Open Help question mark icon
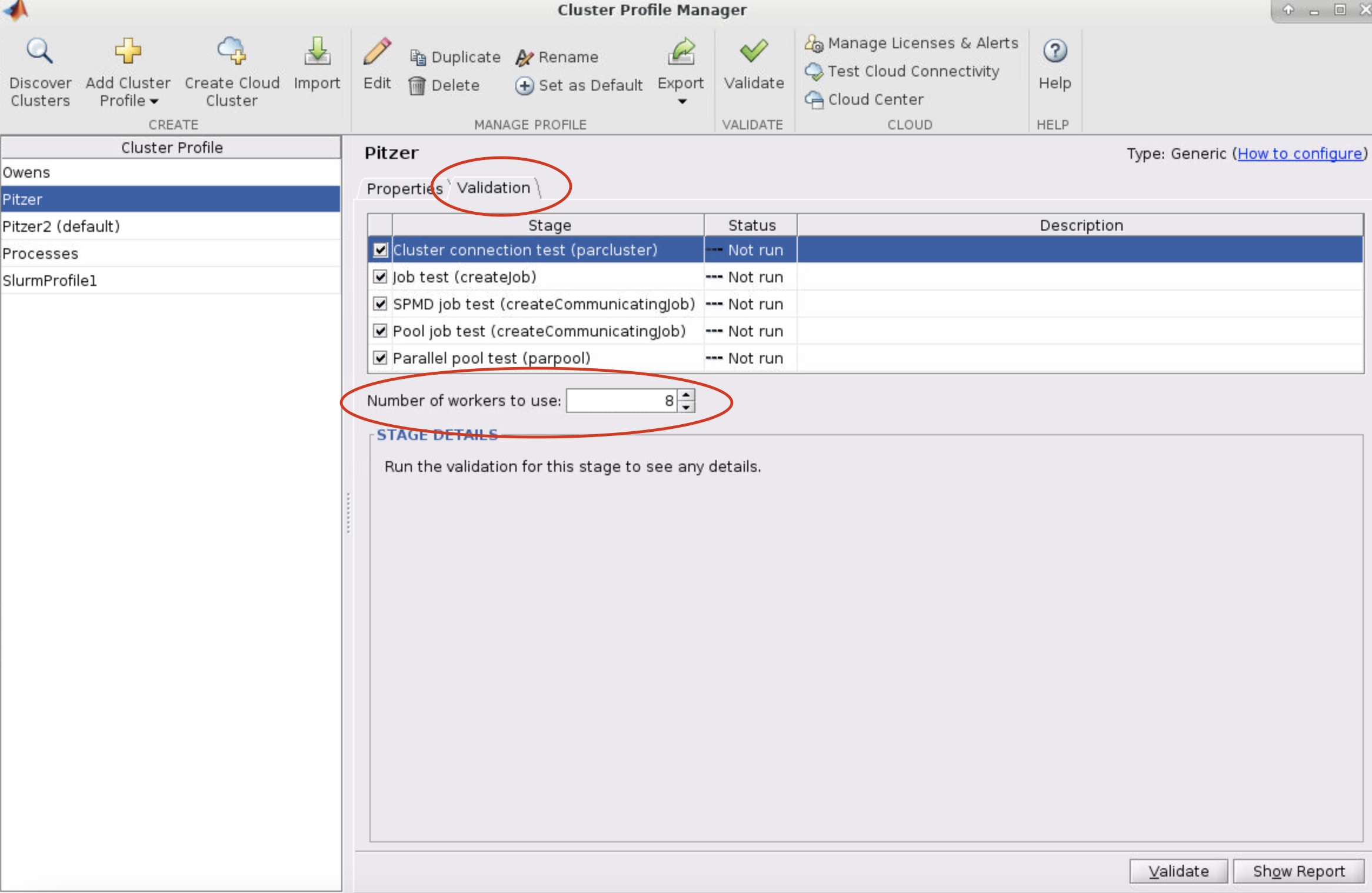The image size is (1372, 893). (x=1054, y=51)
